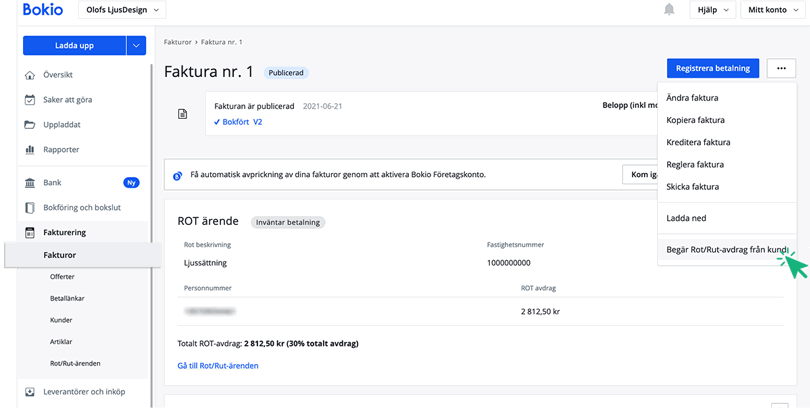Viewport: 810px width, 408px height.
Task: Click the Bokföring och bokslut icon
Action: pos(30,207)
